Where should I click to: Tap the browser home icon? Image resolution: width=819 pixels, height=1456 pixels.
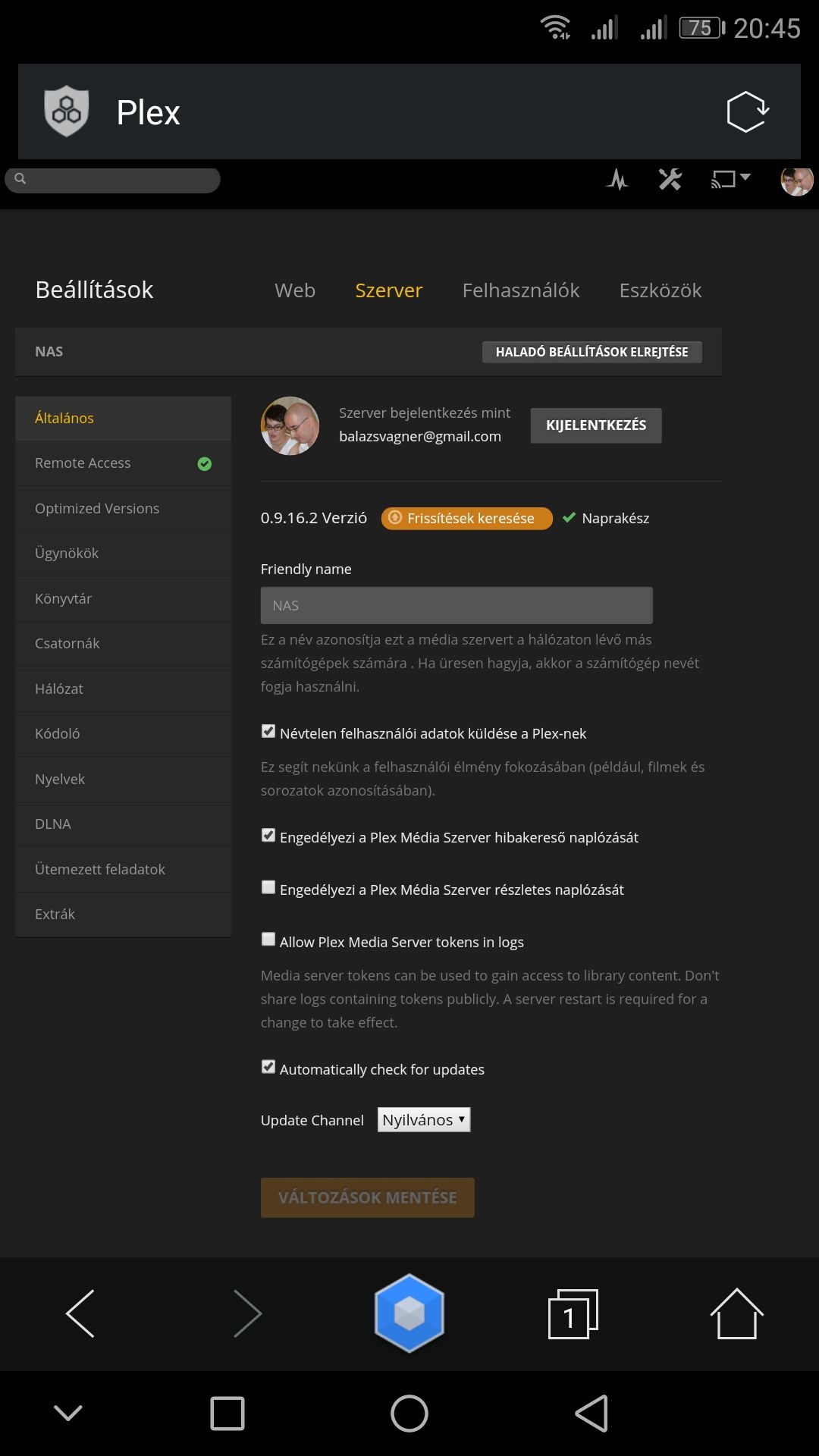736,1313
